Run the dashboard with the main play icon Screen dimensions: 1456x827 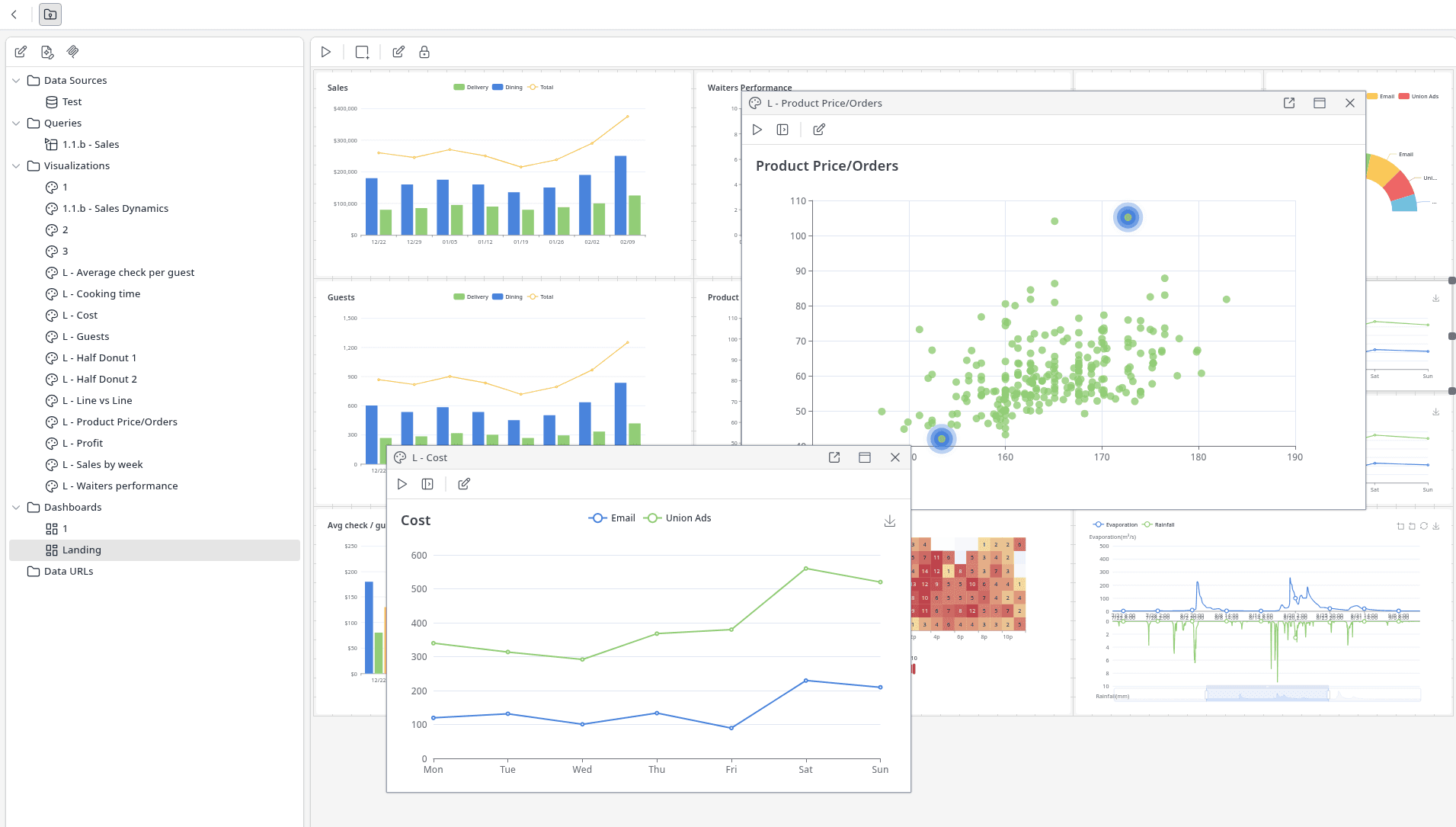(326, 52)
